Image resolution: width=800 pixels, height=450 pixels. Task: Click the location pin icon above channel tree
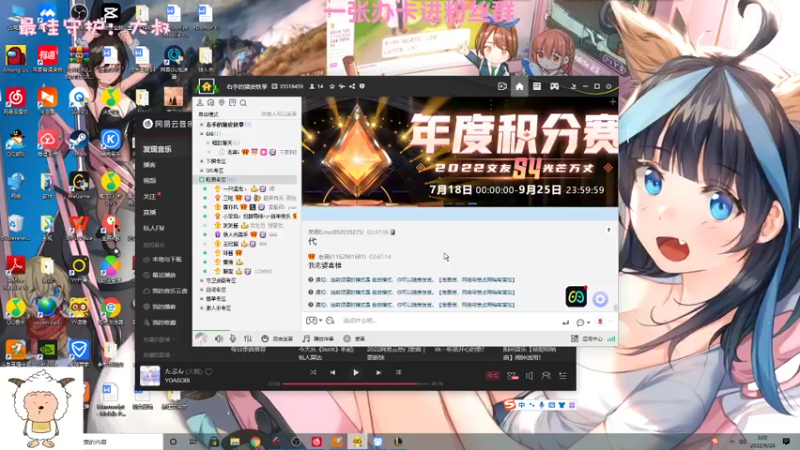pos(221,103)
